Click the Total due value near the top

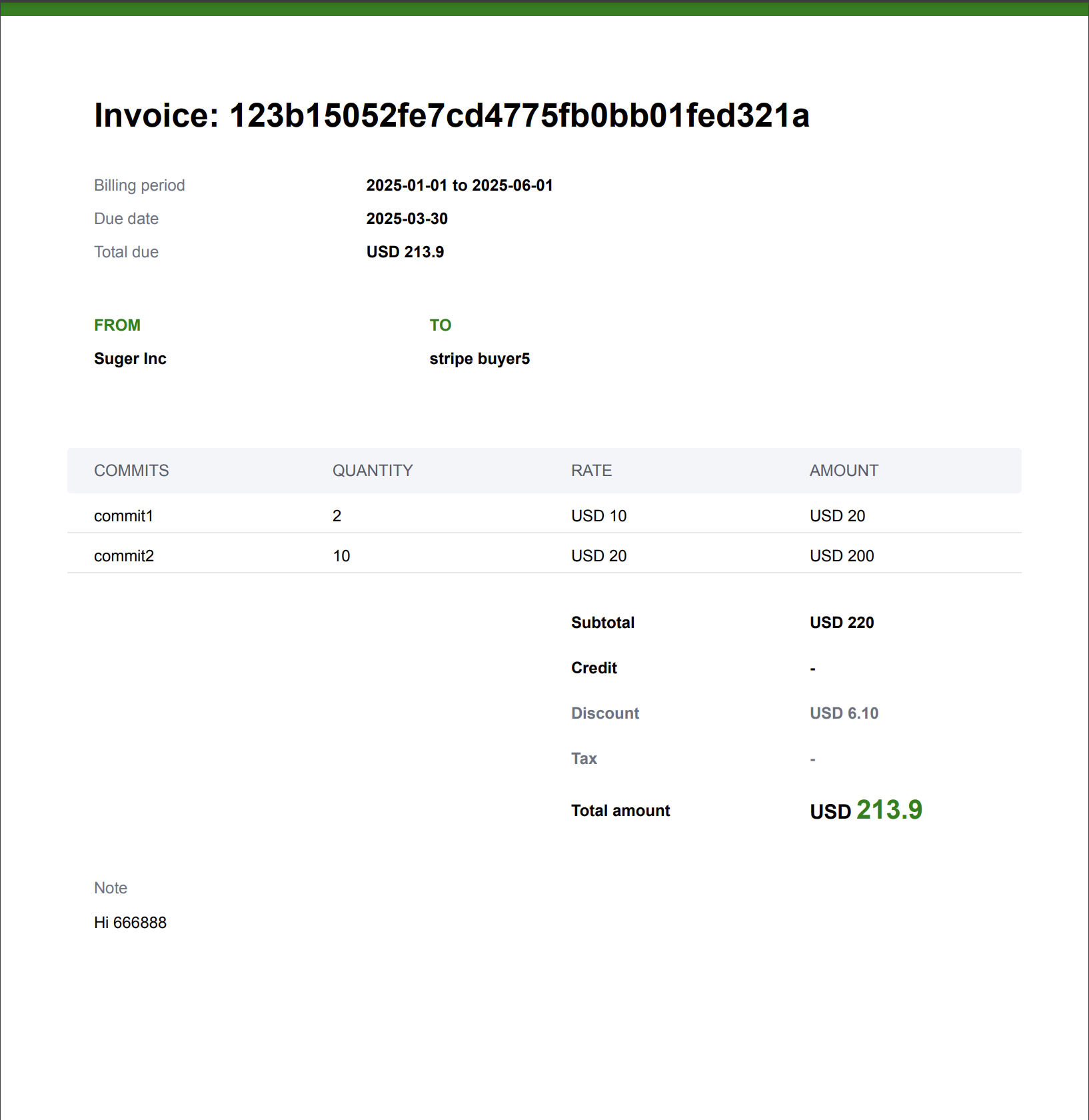tap(405, 252)
